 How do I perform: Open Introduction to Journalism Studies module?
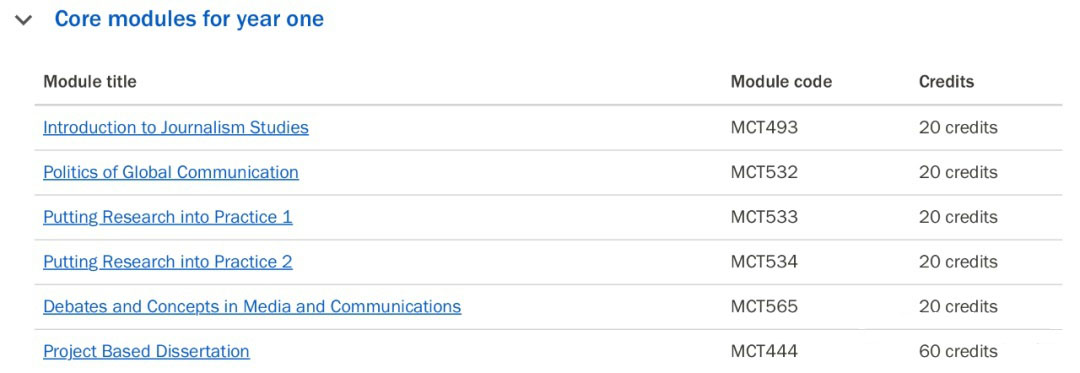coord(176,127)
